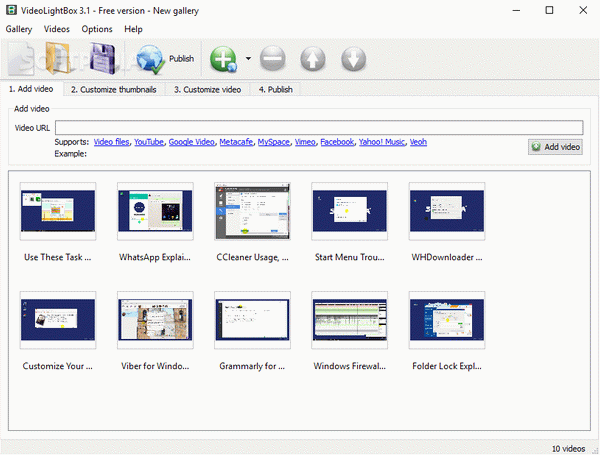The image size is (600, 455).
Task: Select the Customize Your video thumbnail
Action: pyautogui.click(x=58, y=320)
